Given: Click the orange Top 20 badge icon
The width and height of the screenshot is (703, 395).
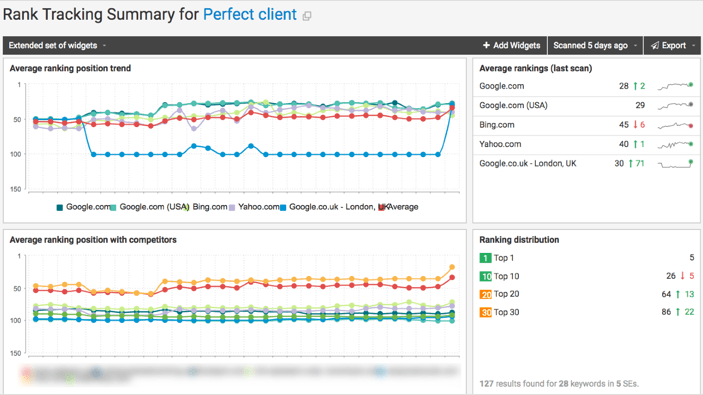Looking at the screenshot, I should [486, 294].
